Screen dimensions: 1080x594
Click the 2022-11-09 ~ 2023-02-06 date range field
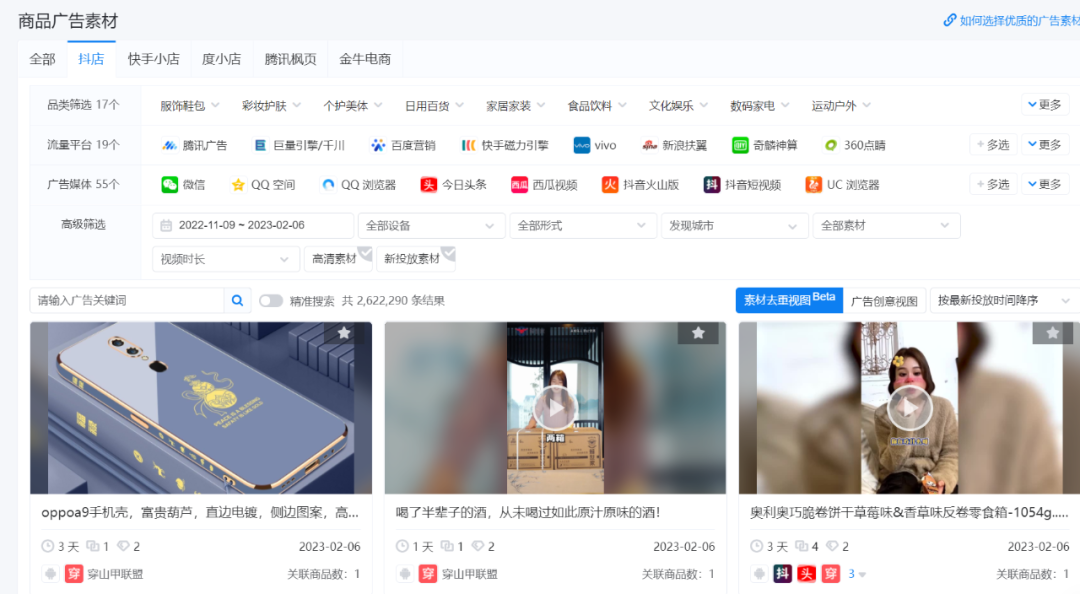tap(253, 225)
